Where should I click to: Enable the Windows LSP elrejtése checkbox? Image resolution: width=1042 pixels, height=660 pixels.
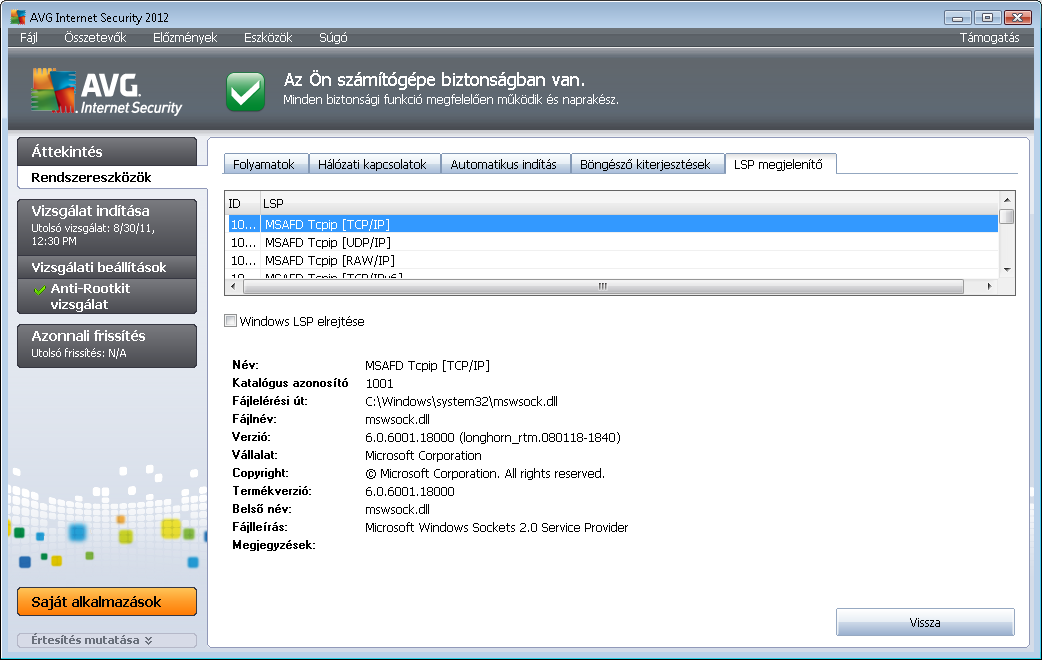tap(231, 321)
